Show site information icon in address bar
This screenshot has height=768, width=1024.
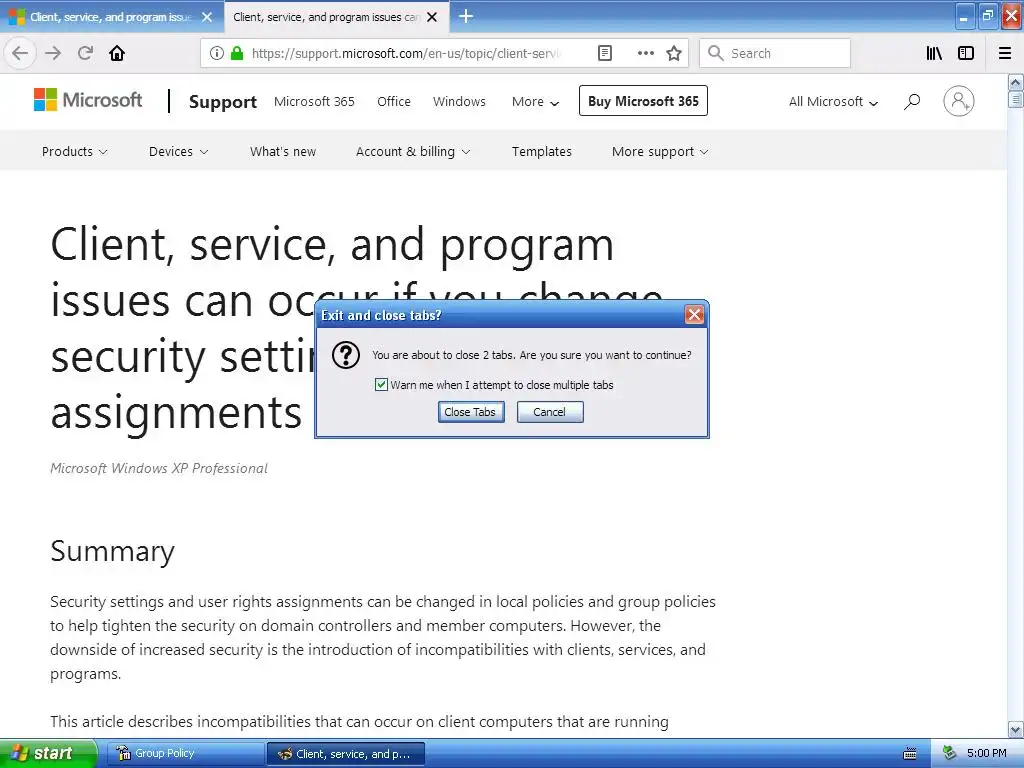coord(217,53)
